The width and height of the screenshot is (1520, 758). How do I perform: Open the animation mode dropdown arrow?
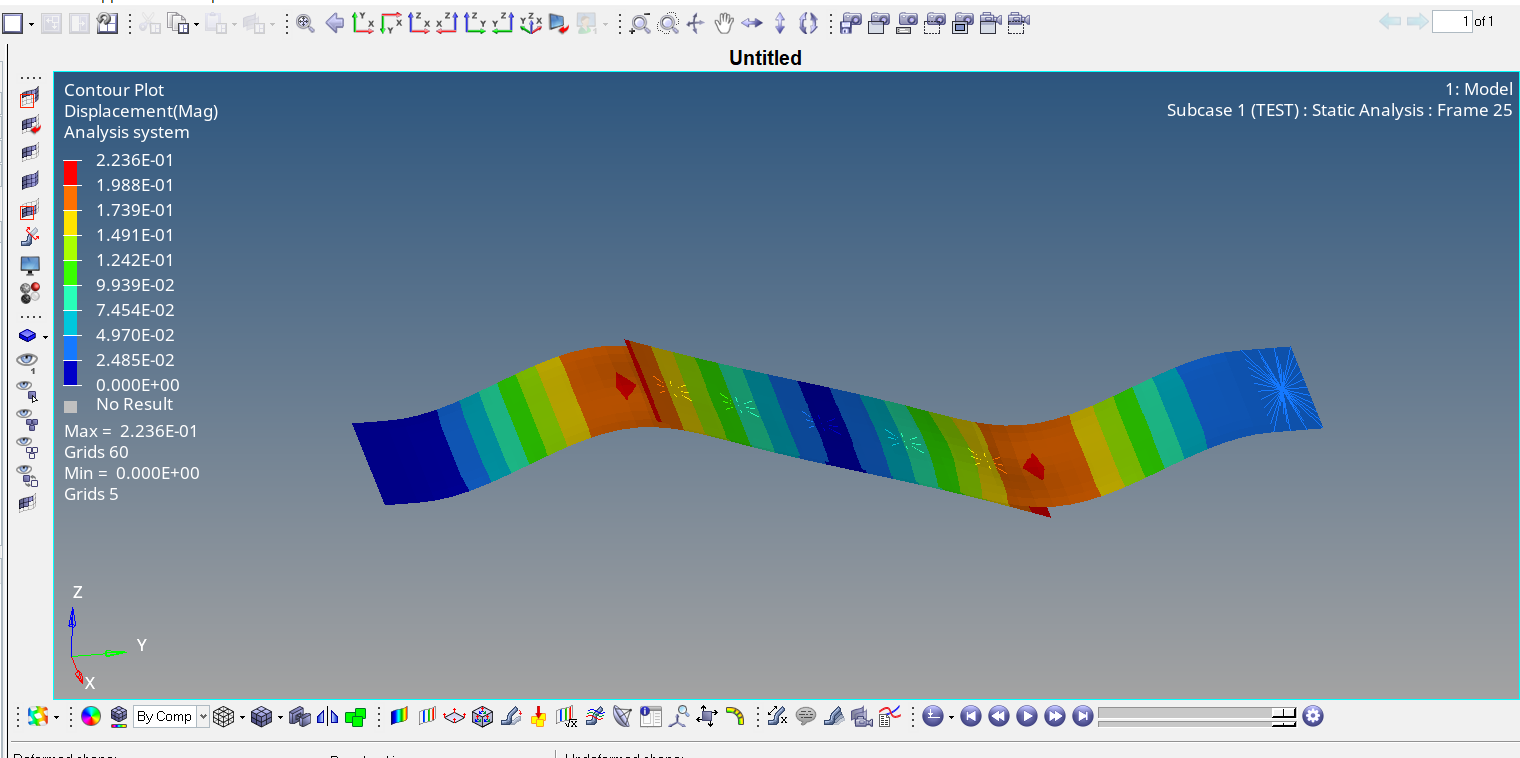950,717
